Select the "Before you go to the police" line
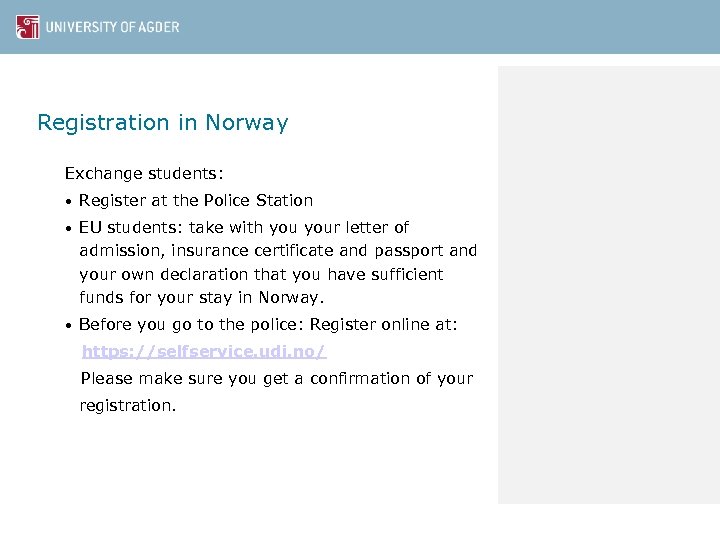 coord(268,324)
